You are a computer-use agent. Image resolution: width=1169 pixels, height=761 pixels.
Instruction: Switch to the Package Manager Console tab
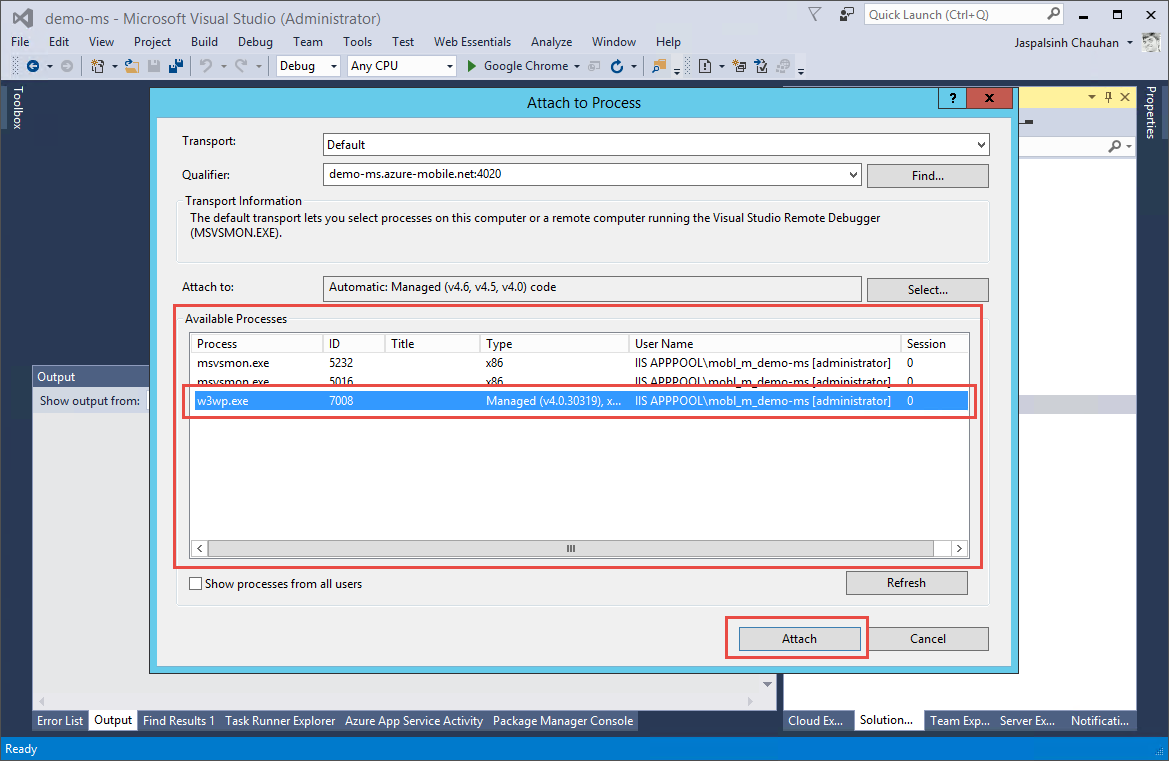click(563, 721)
